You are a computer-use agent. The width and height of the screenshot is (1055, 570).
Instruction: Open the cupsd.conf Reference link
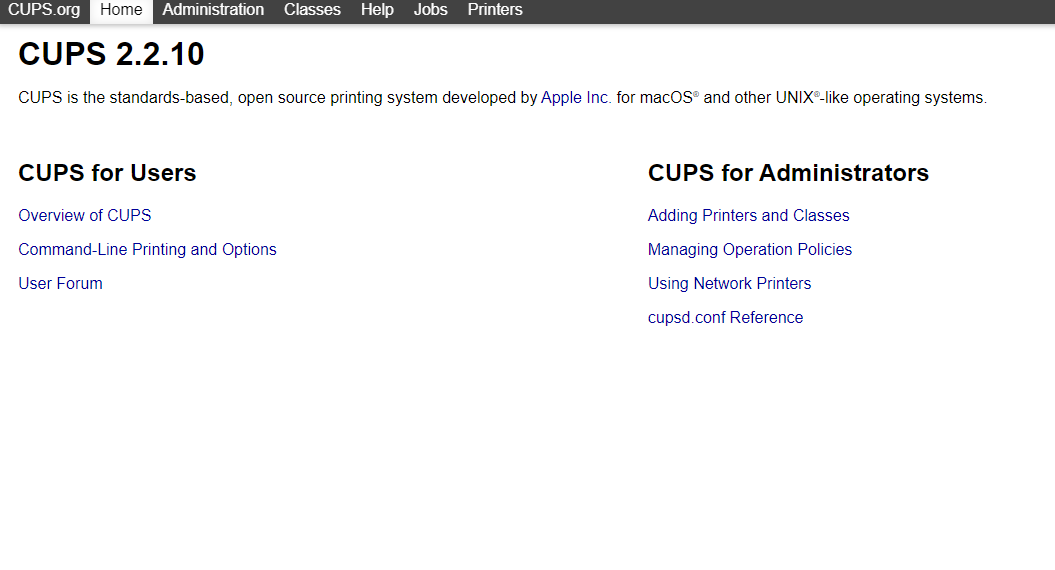725,318
